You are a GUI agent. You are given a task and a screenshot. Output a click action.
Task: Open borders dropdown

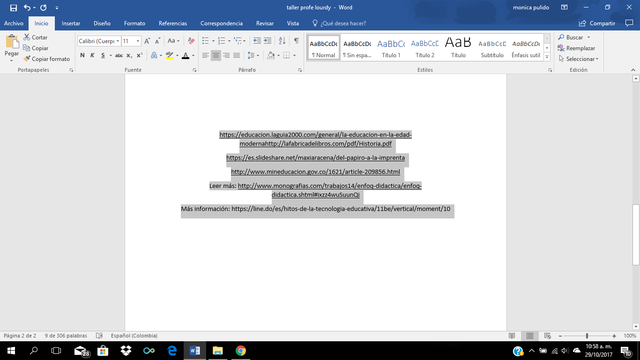click(294, 56)
